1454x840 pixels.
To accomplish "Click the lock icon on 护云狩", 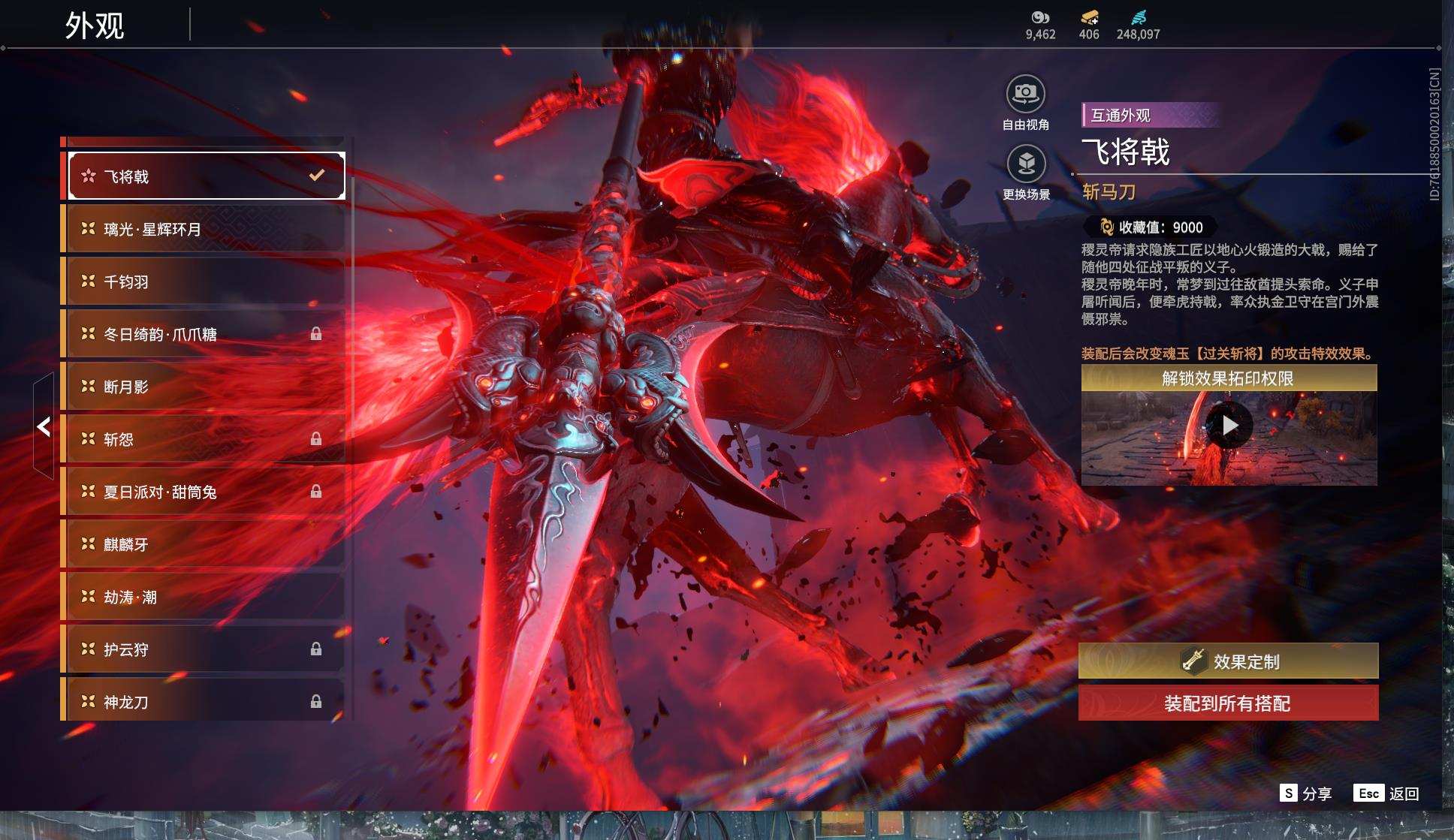I will pyautogui.click(x=316, y=649).
